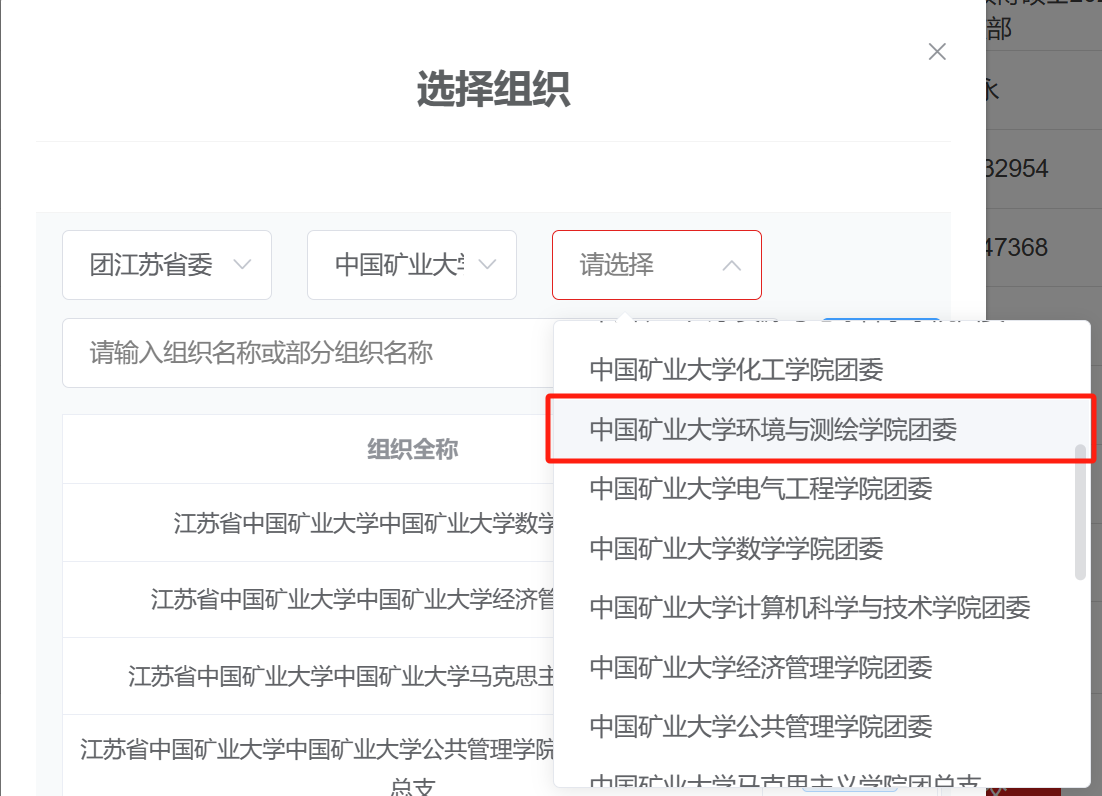The height and width of the screenshot is (796, 1102).
Task: Click table row 江苏省中国矿业大学中国矿业大学经济管
Action: [x=309, y=599]
